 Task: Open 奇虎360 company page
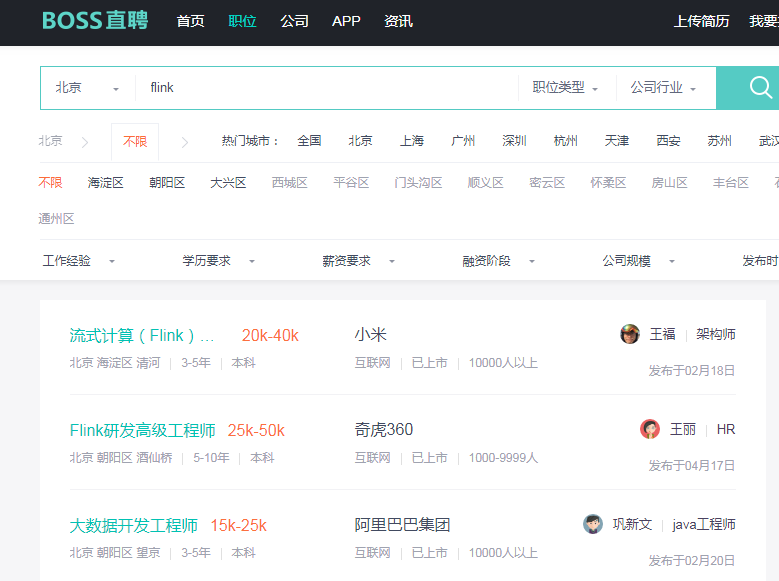384,429
